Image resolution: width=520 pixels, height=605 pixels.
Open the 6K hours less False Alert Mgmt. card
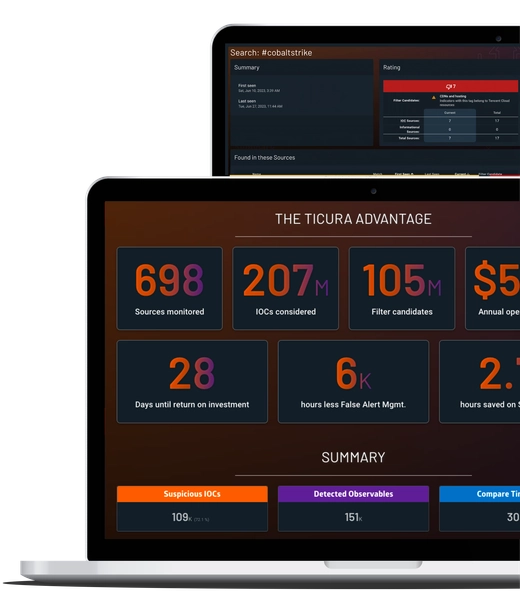point(353,382)
